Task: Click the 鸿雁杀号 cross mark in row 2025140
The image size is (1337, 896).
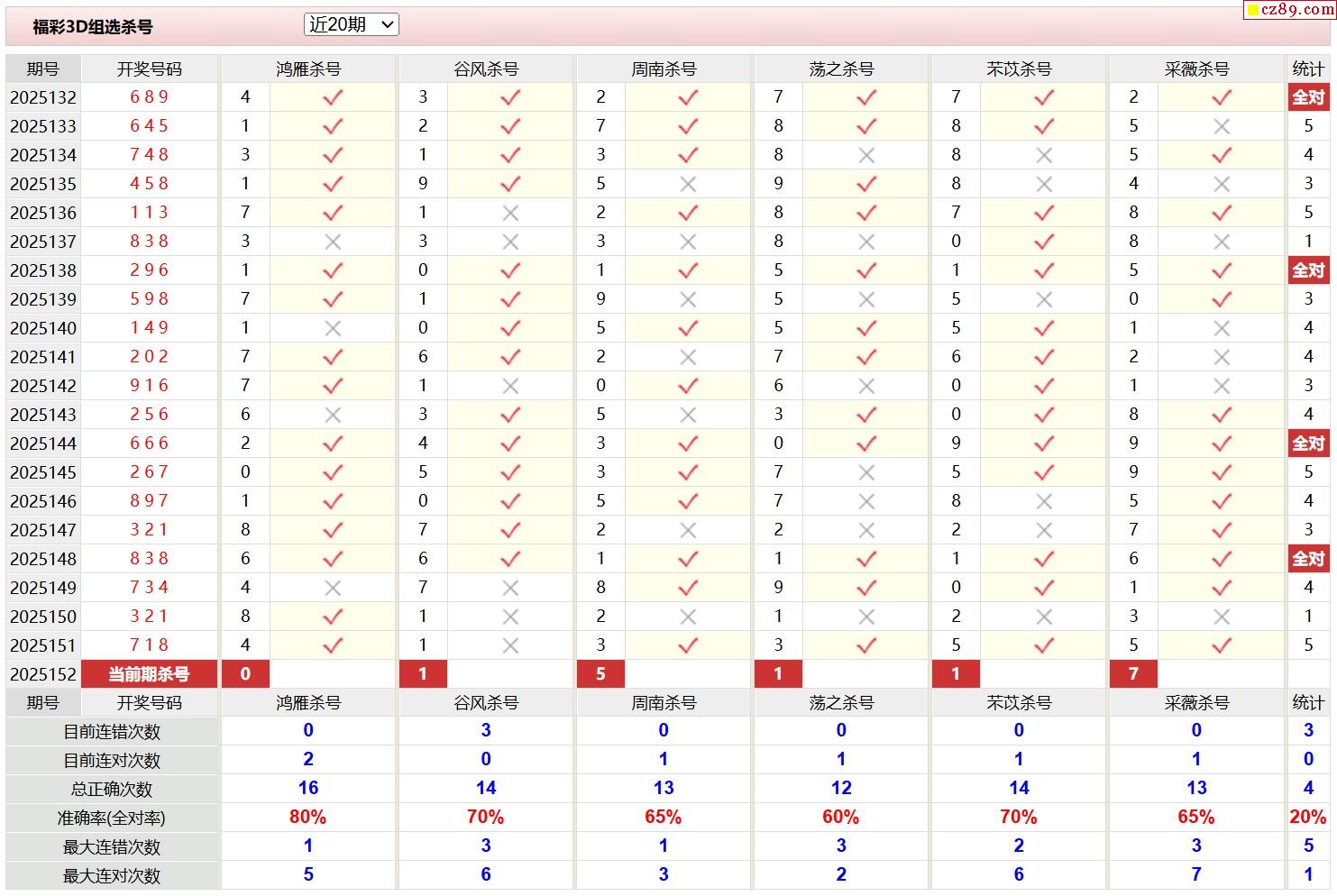Action: (x=333, y=328)
